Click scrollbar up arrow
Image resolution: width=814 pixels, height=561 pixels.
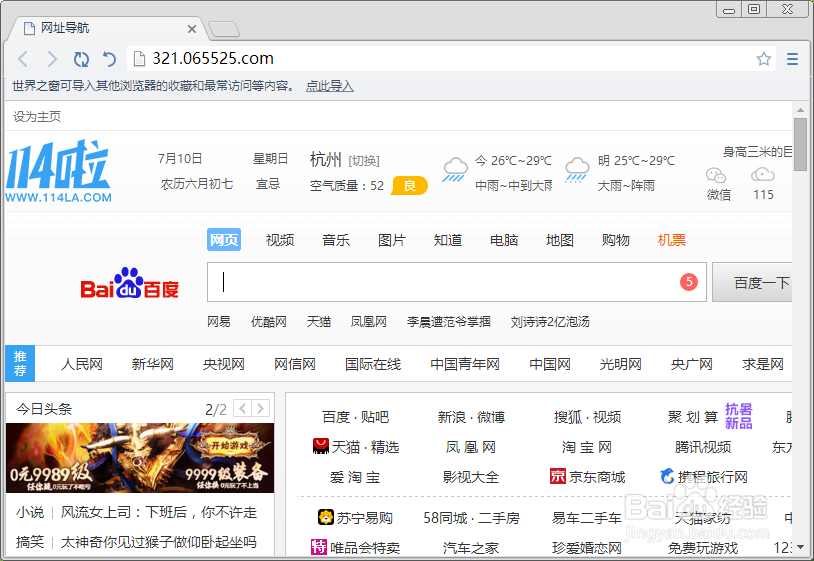point(801,110)
